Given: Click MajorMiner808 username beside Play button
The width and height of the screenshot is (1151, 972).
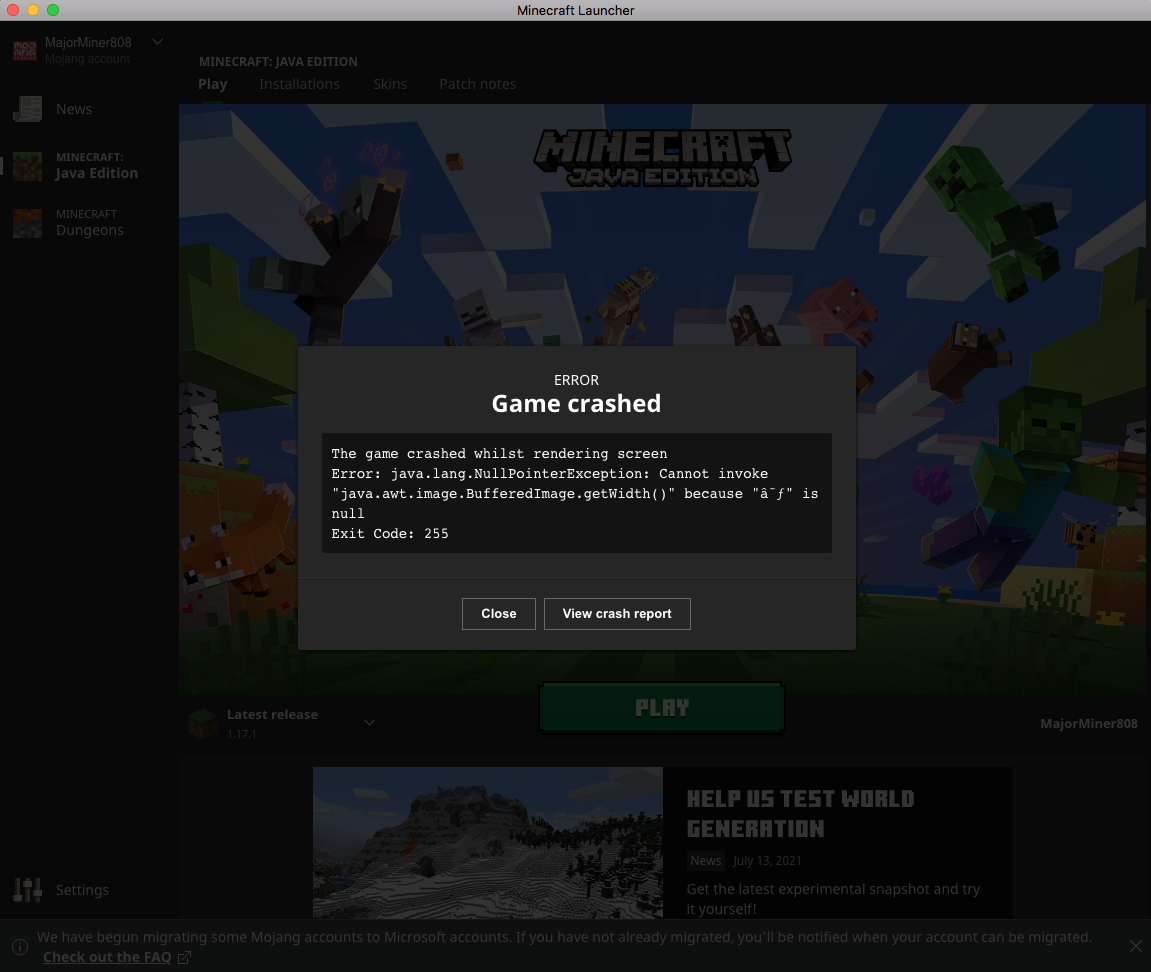Looking at the screenshot, I should point(1089,724).
